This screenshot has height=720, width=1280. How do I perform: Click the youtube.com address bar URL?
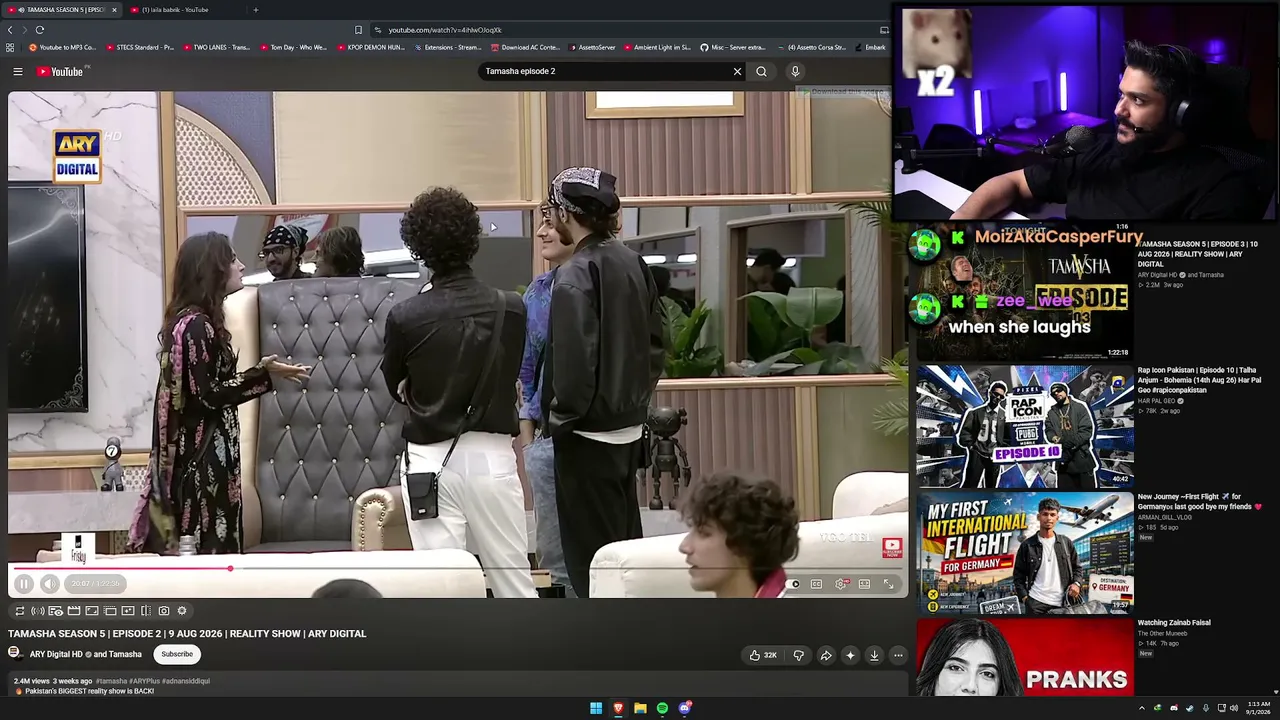(445, 30)
